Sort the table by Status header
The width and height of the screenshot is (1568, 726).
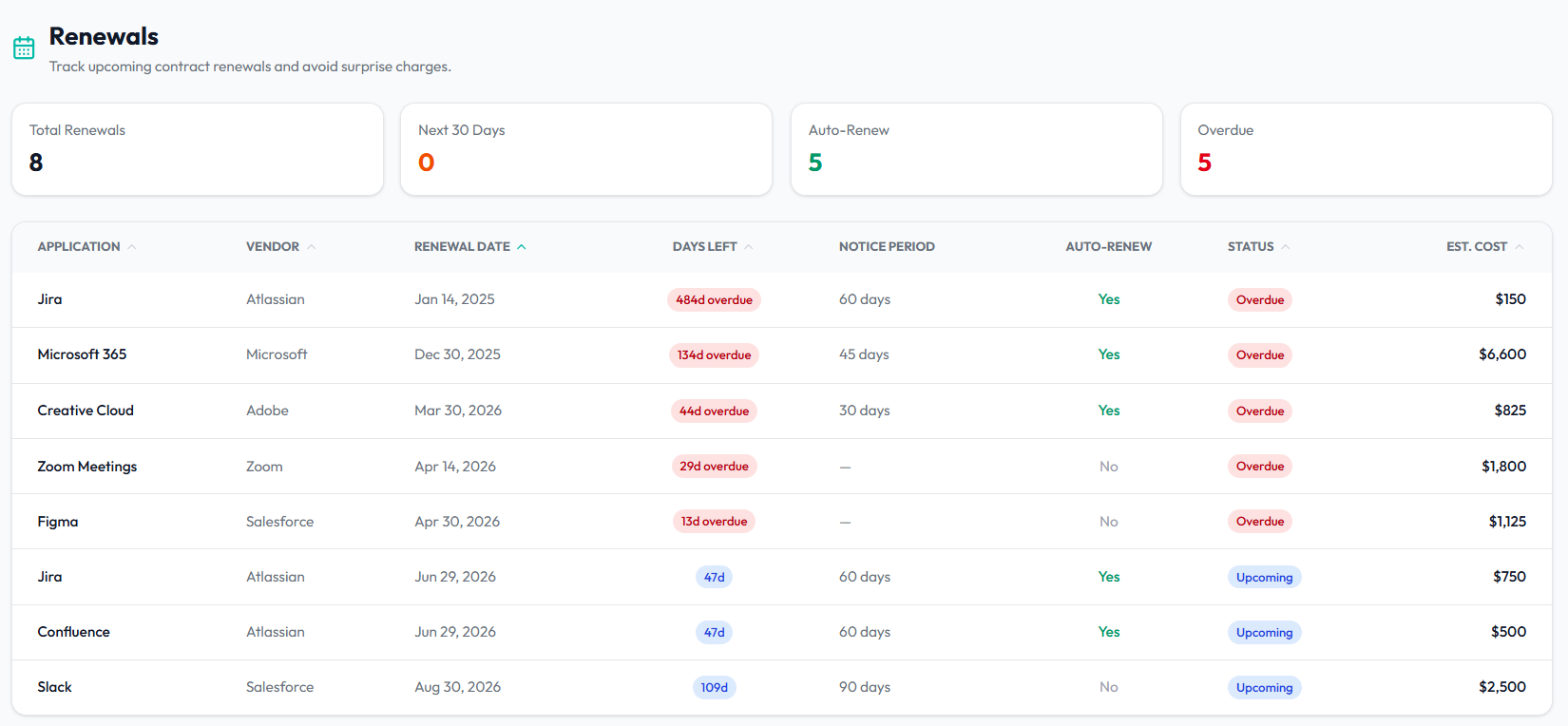point(1258,247)
